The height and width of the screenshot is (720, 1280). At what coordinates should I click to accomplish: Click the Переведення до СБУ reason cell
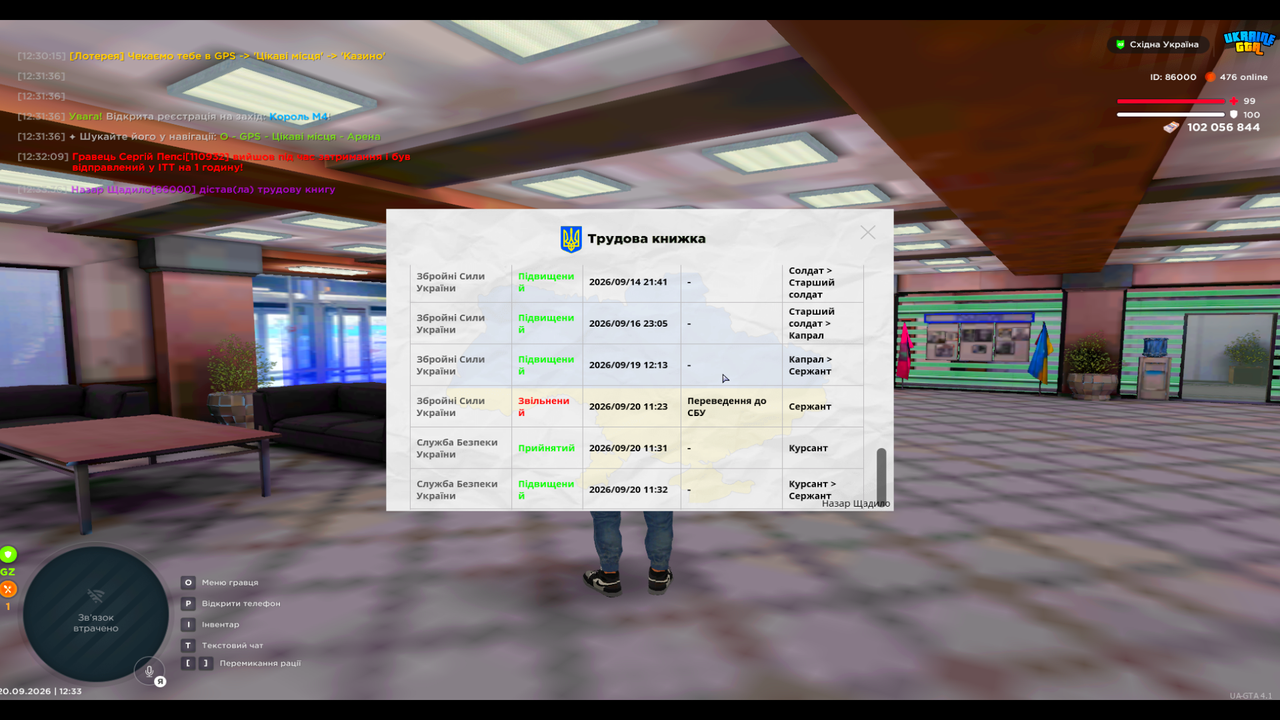tap(732, 407)
